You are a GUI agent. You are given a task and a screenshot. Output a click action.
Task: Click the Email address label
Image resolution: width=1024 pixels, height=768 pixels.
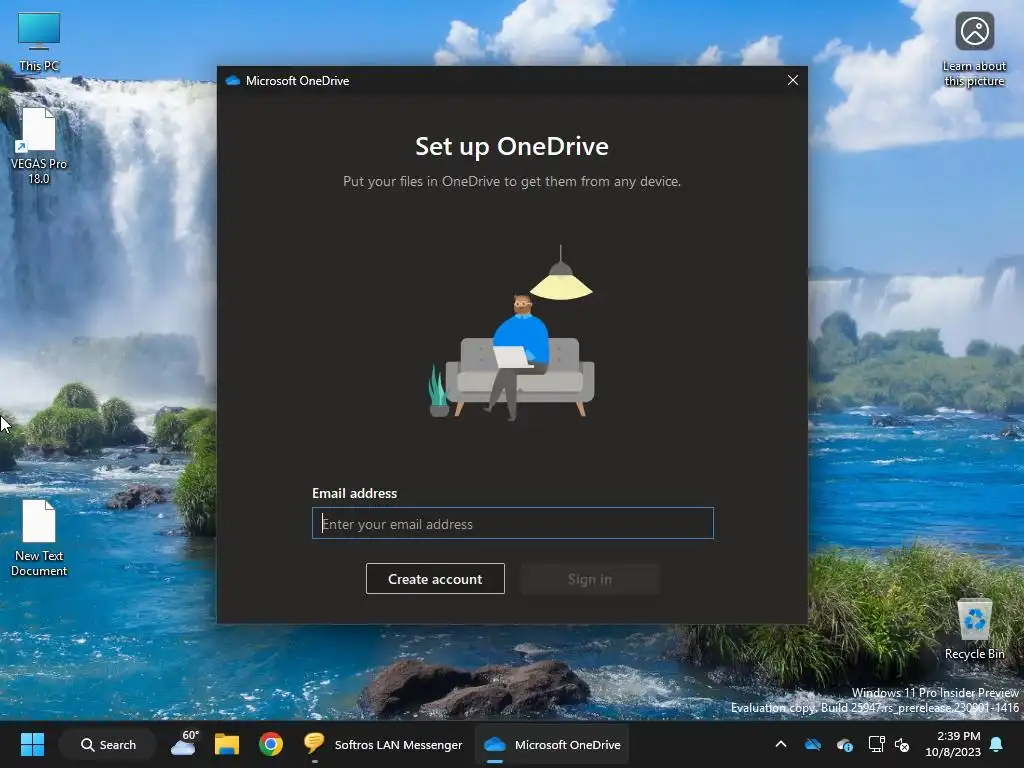(x=355, y=493)
